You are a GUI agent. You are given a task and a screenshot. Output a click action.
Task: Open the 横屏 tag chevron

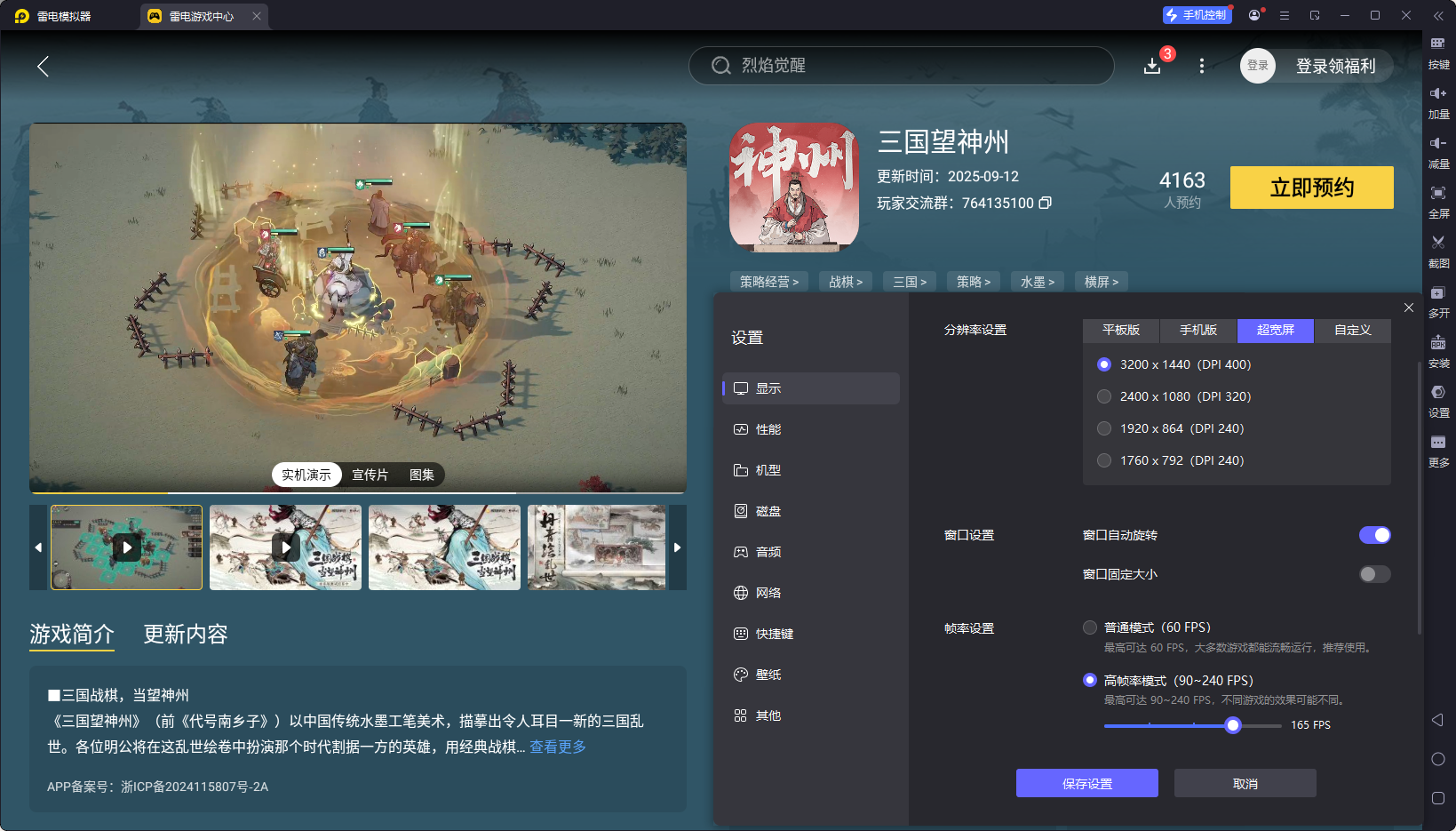1101,281
